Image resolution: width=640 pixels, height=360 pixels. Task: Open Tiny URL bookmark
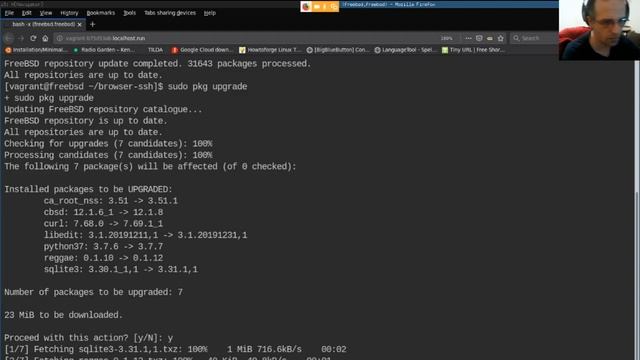coord(473,50)
